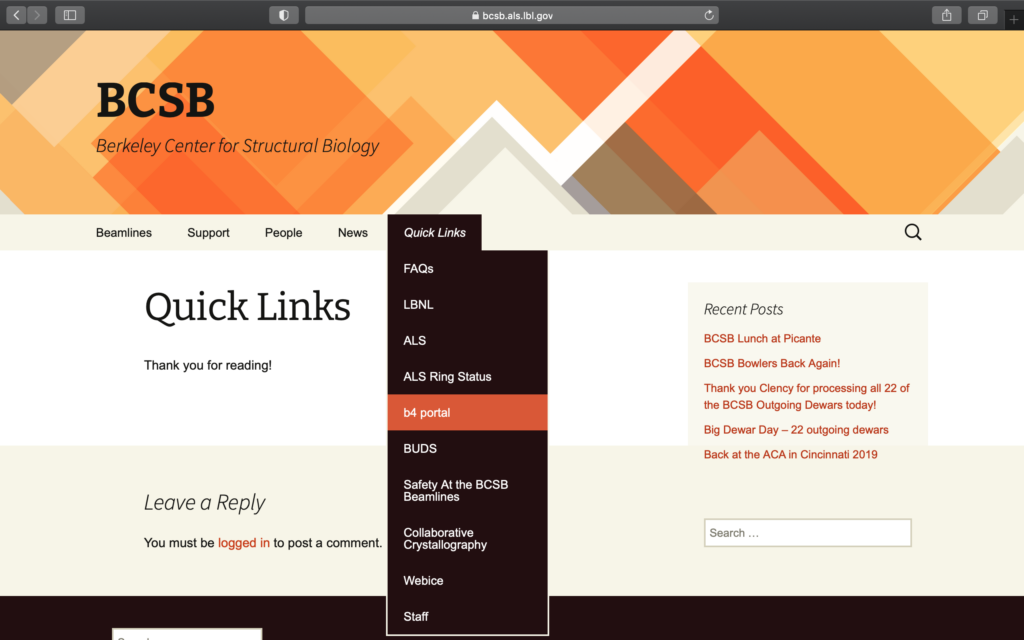Toggle the browser sidebar icon
The height and width of the screenshot is (640, 1024).
pos(69,14)
